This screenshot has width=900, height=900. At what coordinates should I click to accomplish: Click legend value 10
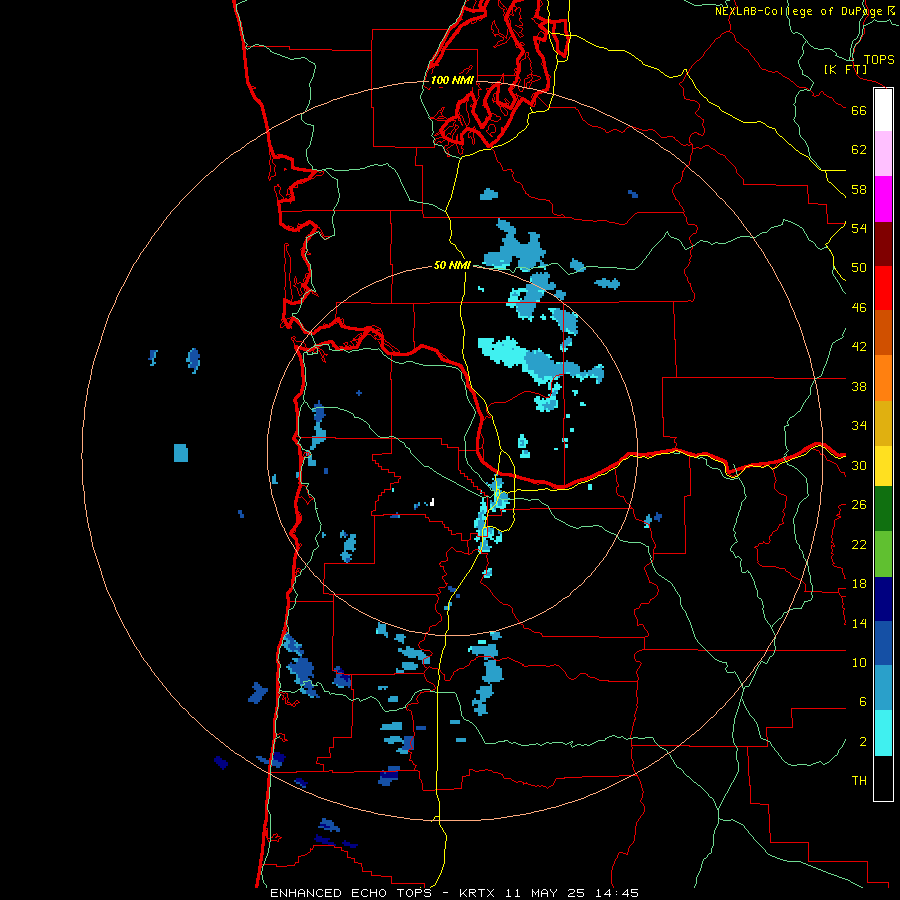(859, 663)
